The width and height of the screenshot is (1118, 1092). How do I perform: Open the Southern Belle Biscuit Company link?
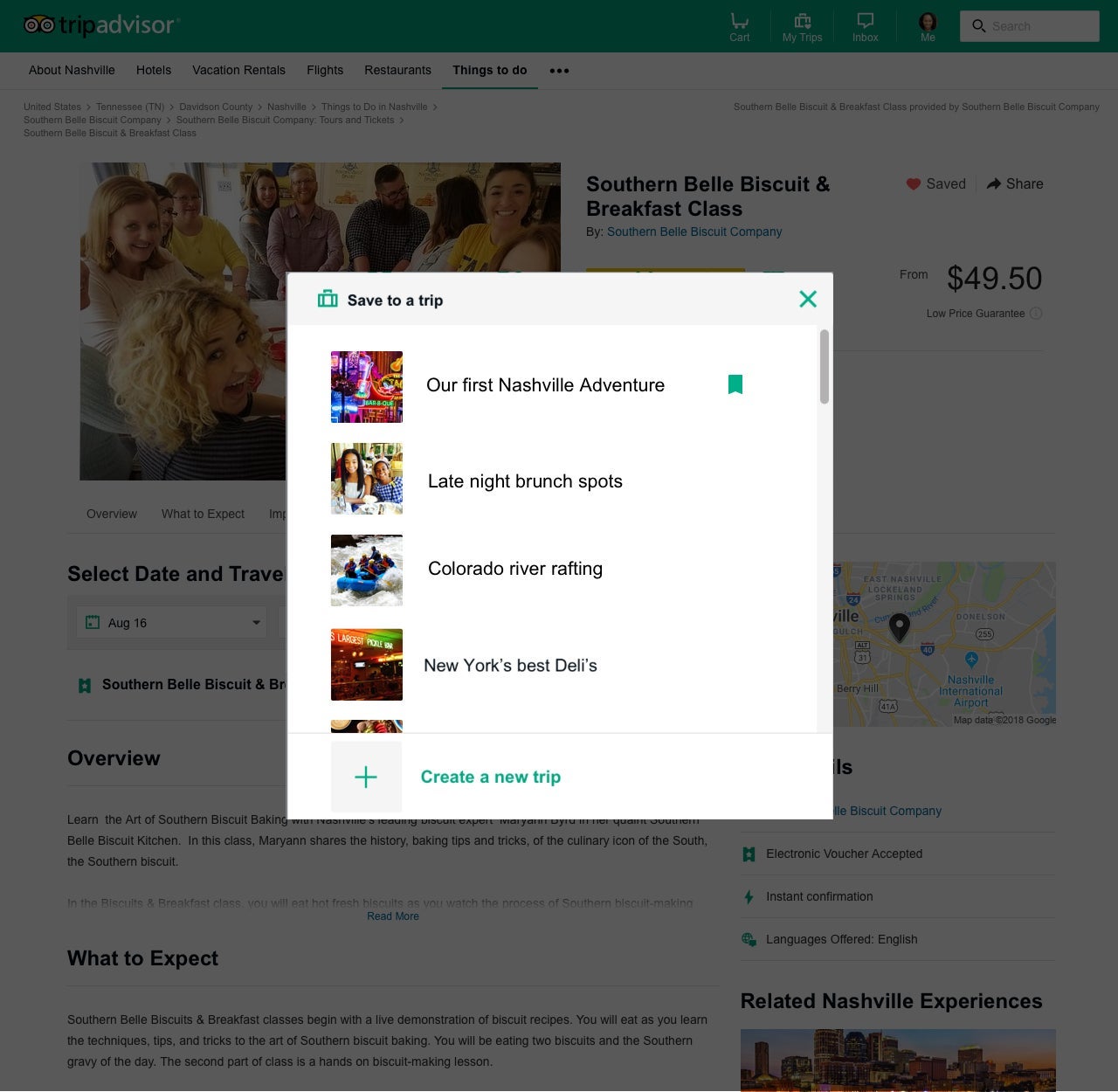click(x=694, y=232)
